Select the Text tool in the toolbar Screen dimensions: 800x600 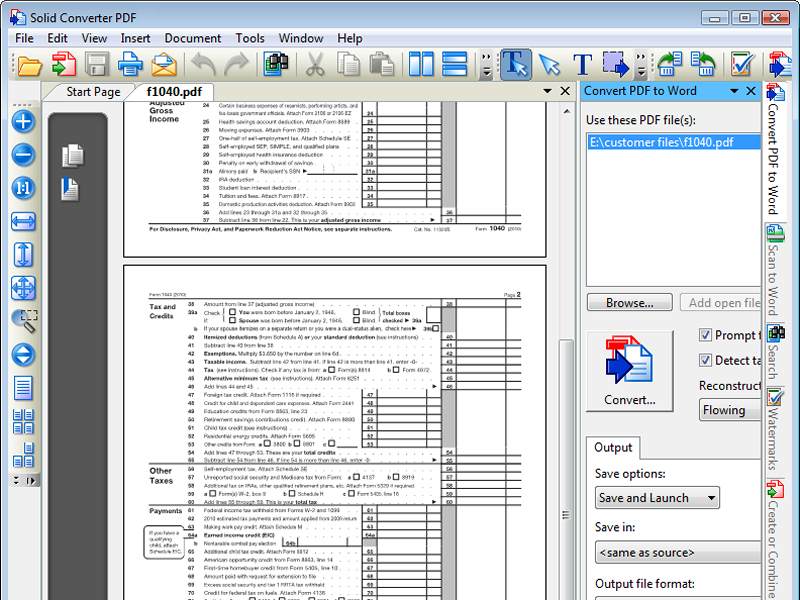pos(582,63)
